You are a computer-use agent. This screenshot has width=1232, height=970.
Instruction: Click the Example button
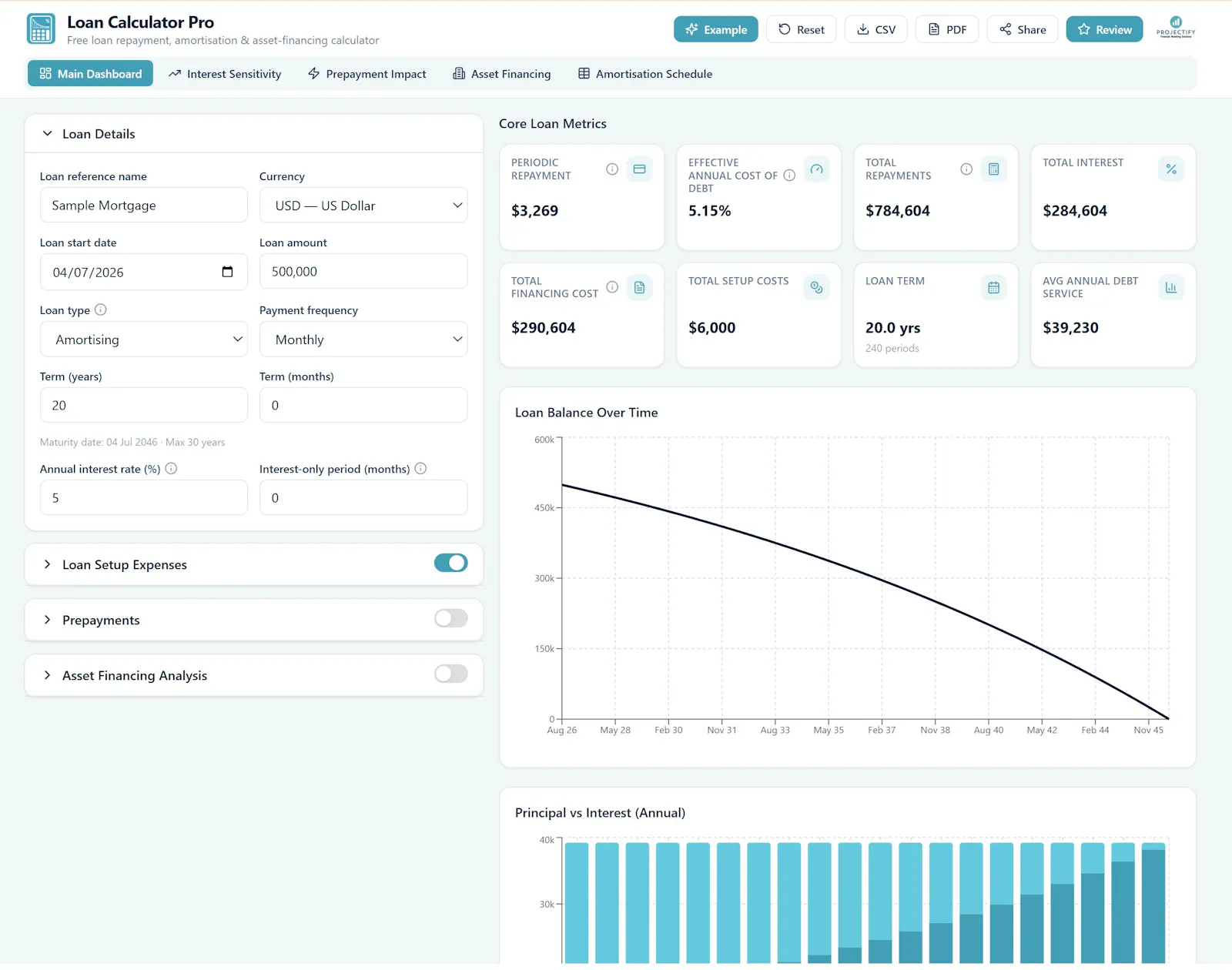[716, 29]
